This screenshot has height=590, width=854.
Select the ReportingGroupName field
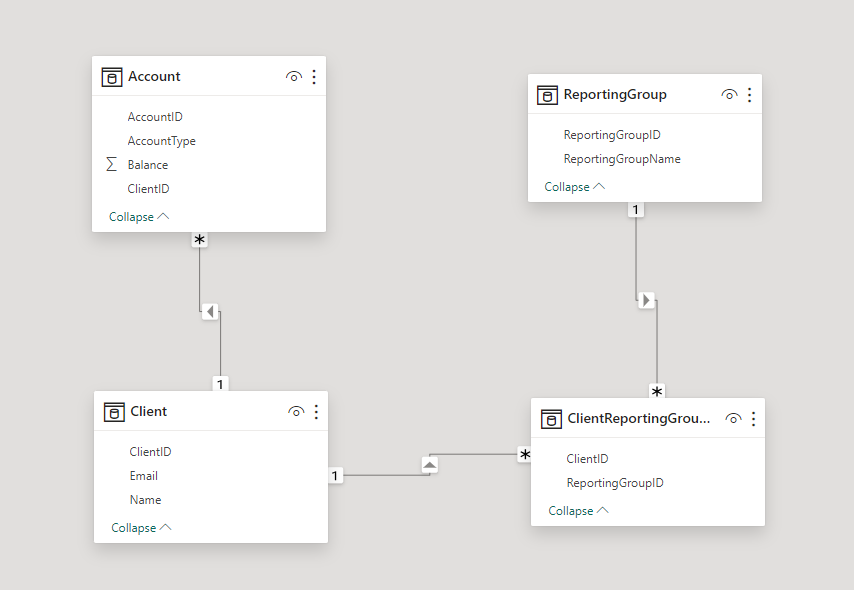tap(622, 159)
